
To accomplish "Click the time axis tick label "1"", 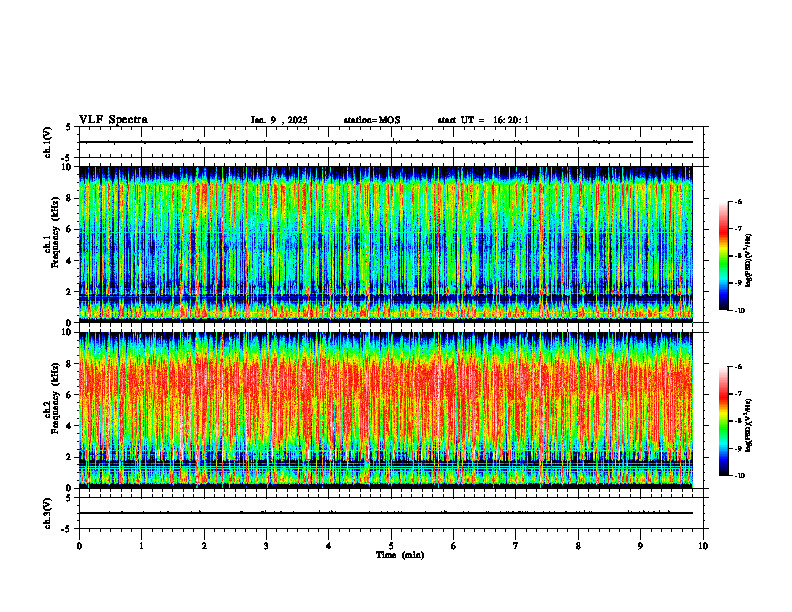I will tap(141, 546).
